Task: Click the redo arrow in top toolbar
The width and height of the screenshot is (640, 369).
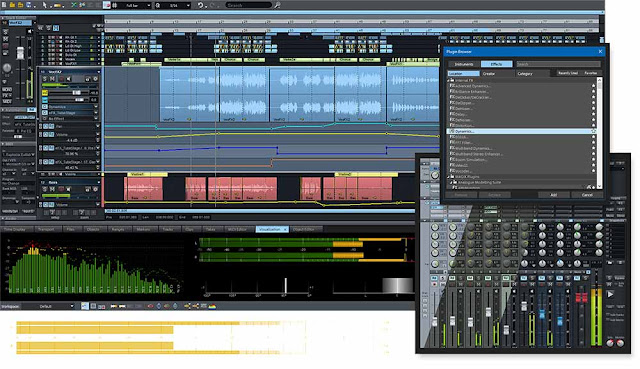Action: (212, 5)
